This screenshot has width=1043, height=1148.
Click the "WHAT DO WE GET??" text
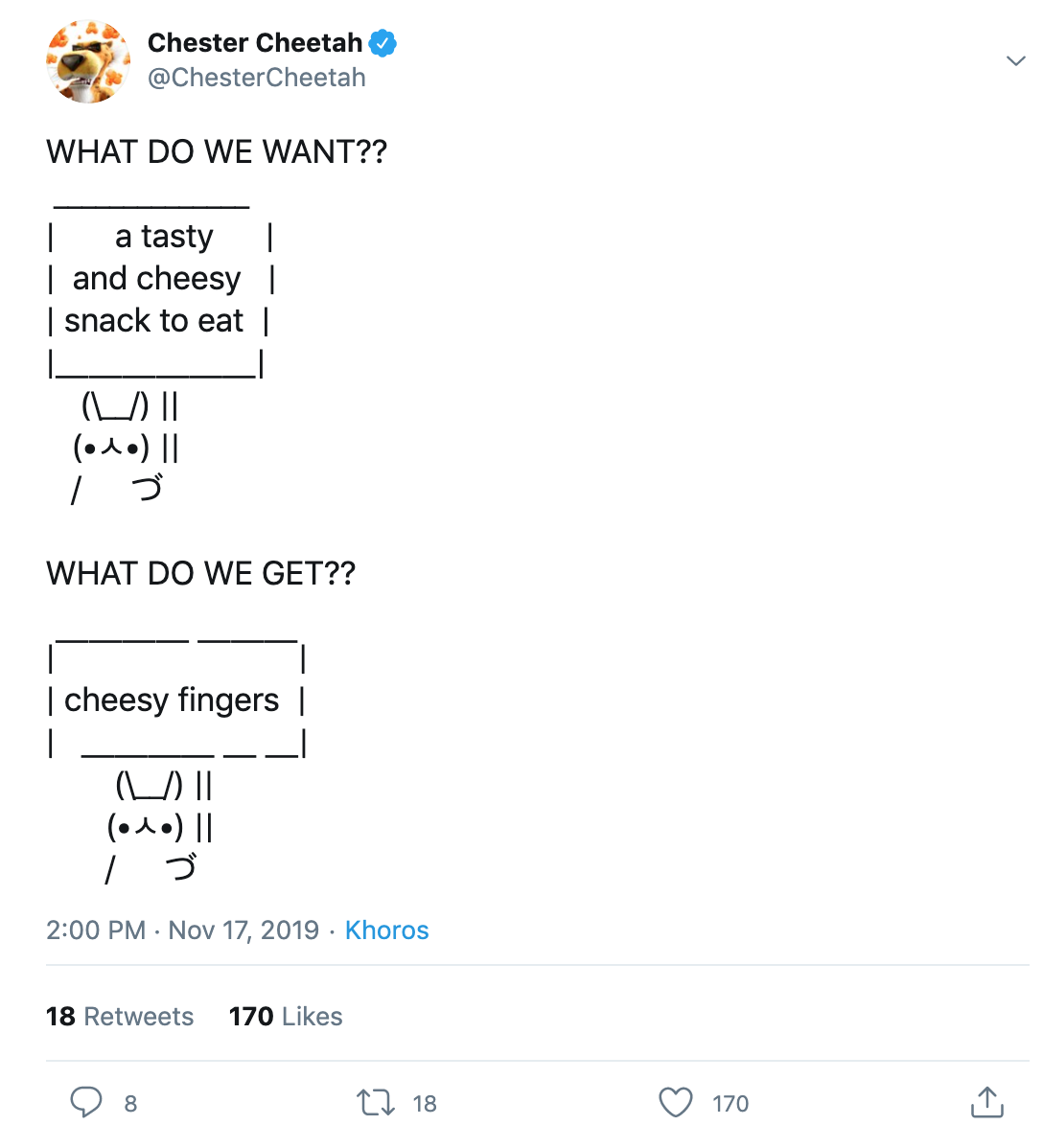[x=201, y=574]
